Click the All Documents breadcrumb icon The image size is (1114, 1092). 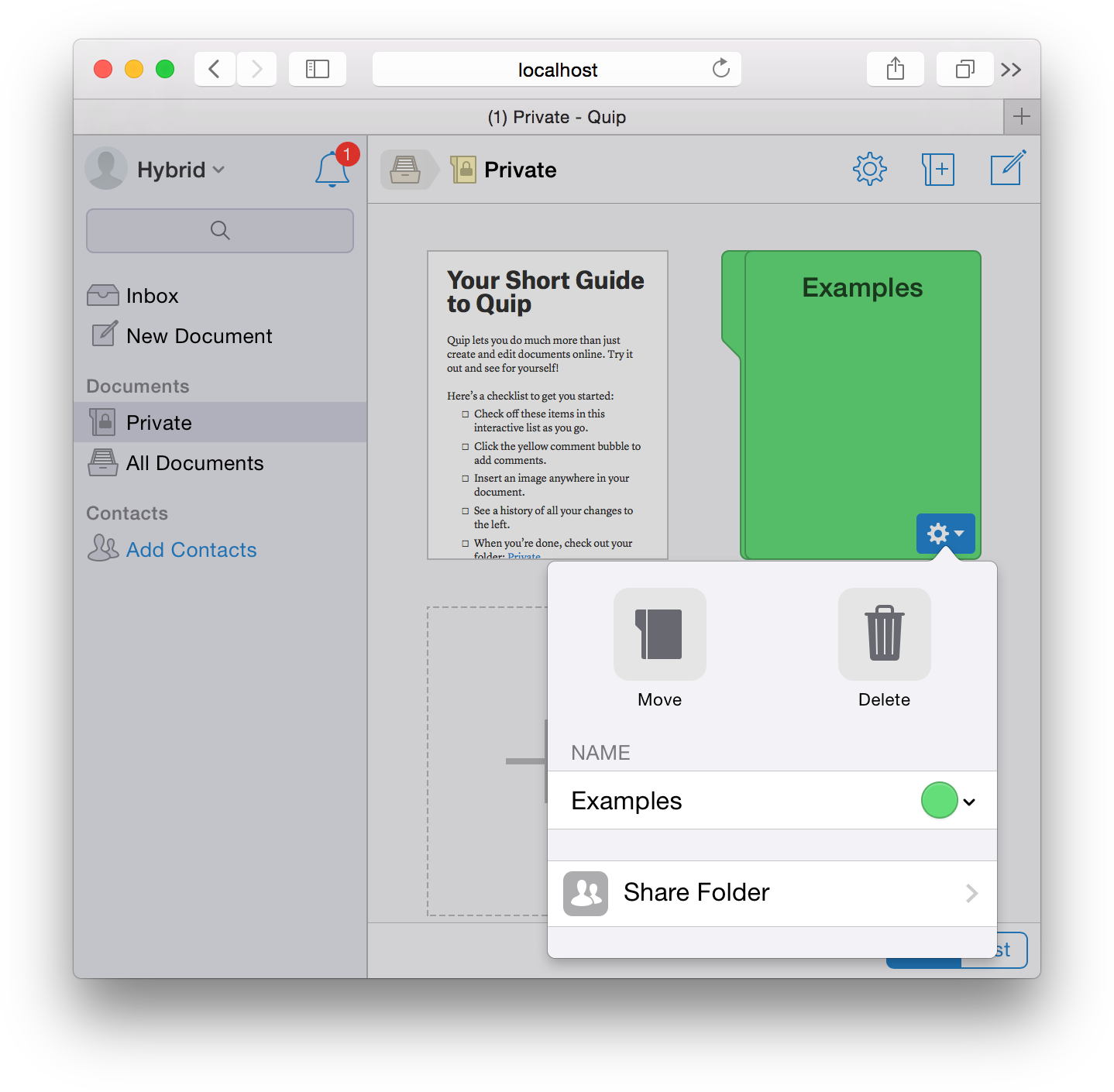click(405, 169)
